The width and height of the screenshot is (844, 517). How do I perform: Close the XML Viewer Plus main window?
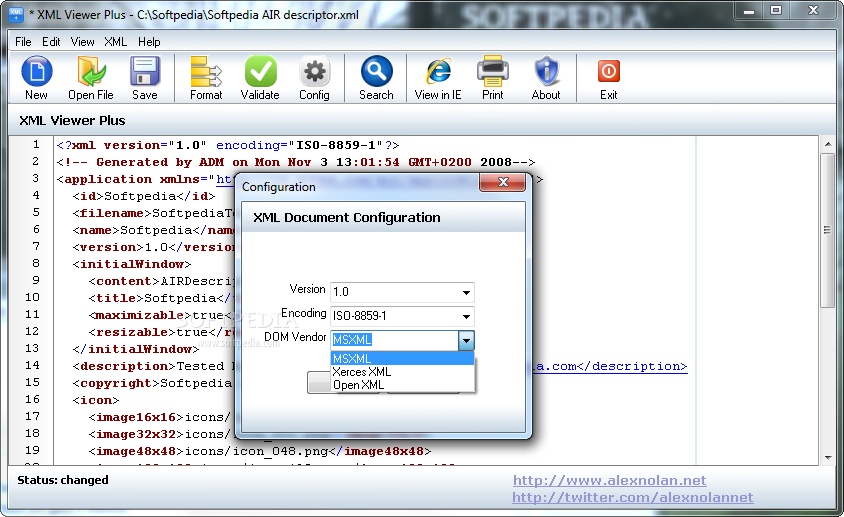point(813,11)
